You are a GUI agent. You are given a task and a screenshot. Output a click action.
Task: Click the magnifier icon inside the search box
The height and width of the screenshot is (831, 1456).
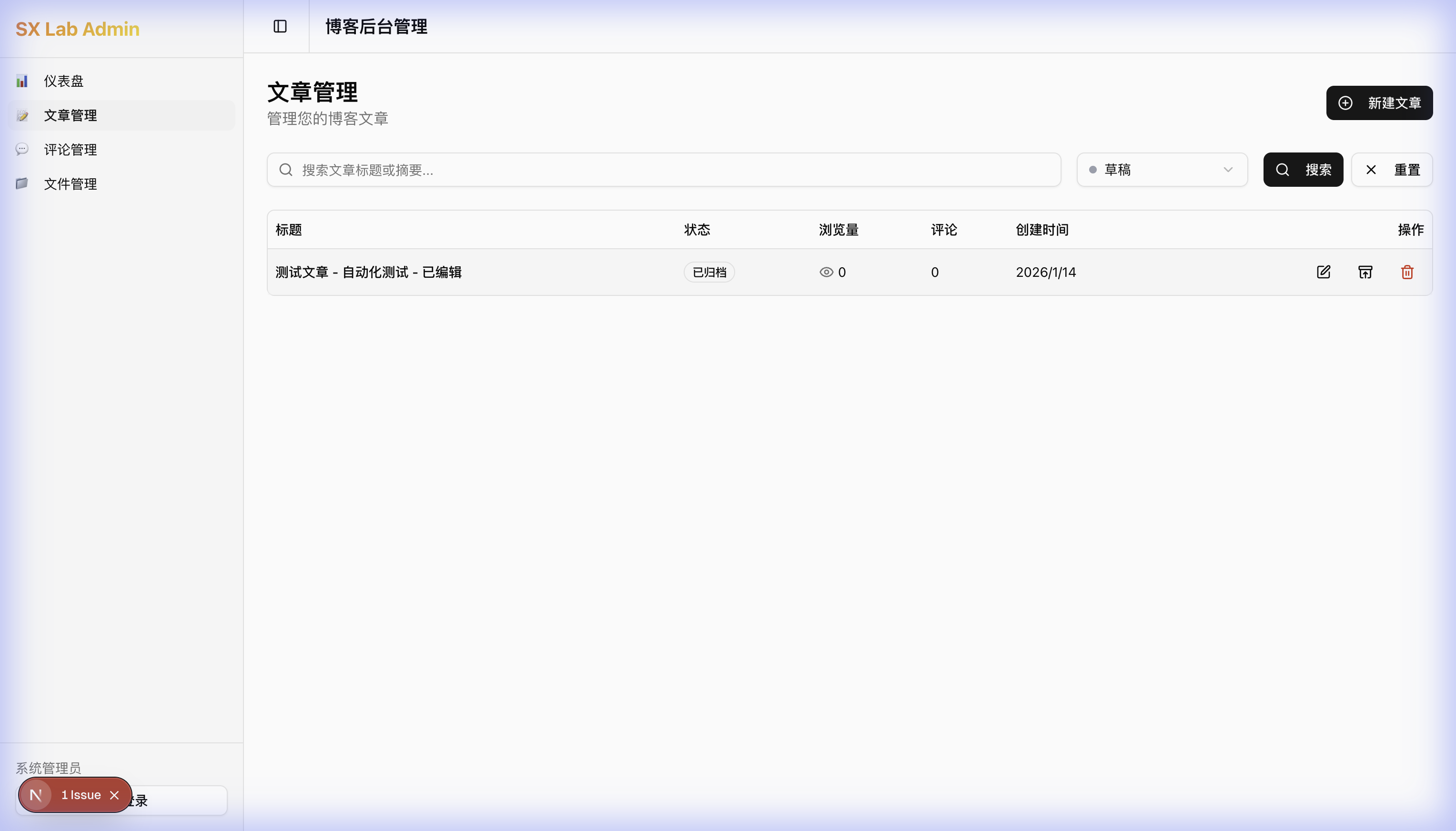tap(286, 169)
